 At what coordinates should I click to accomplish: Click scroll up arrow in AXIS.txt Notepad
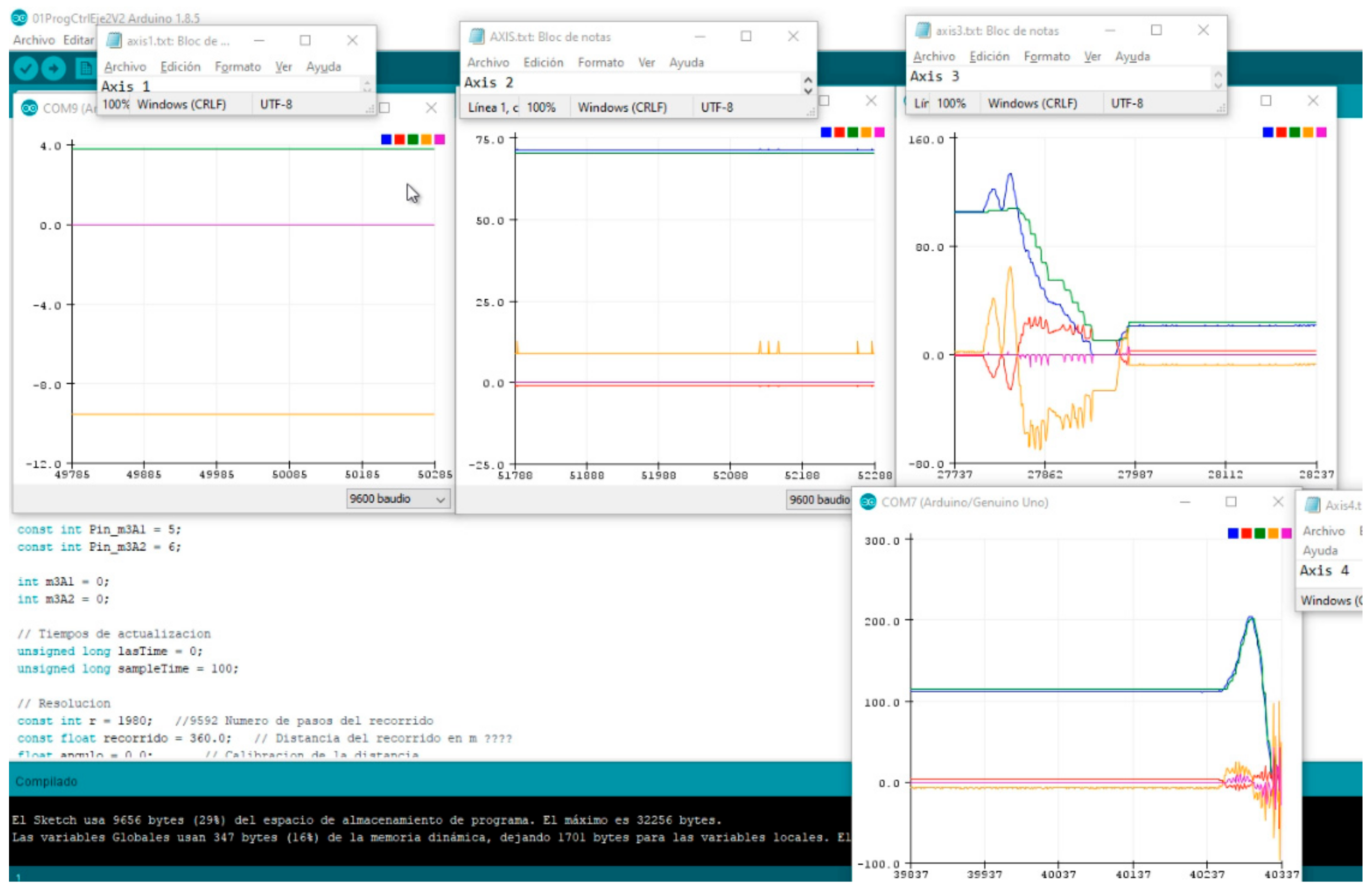(807, 80)
